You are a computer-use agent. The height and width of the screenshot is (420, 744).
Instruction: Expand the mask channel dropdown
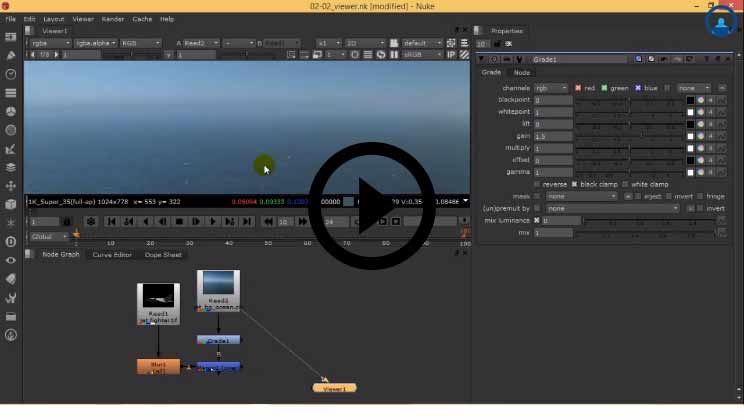582,196
